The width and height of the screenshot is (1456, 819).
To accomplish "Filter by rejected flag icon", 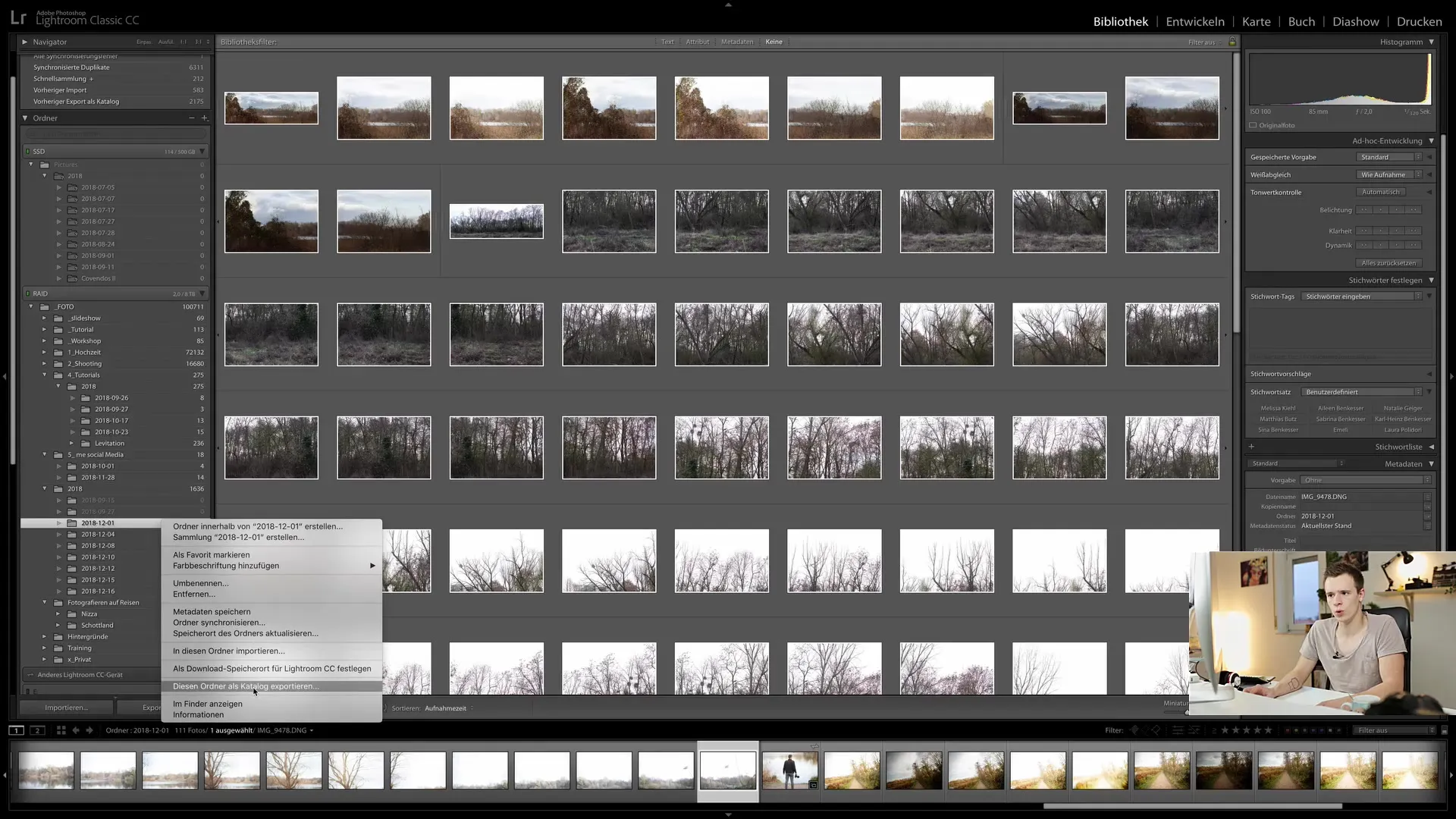I will 1156,730.
